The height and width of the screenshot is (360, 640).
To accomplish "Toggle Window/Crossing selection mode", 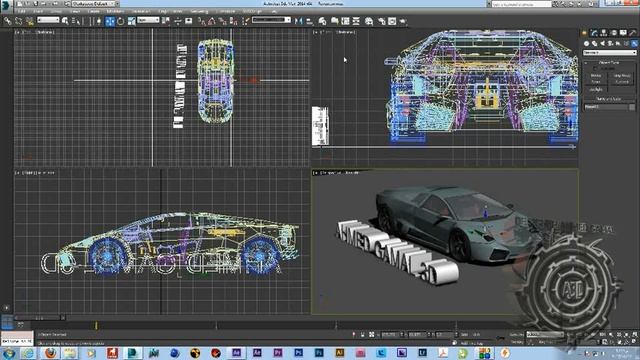I will coord(98,21).
